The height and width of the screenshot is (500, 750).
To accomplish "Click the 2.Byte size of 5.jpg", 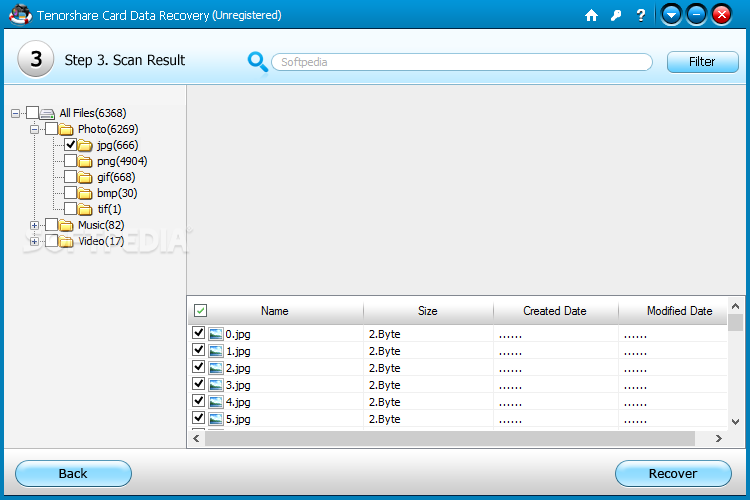I will pos(385,419).
